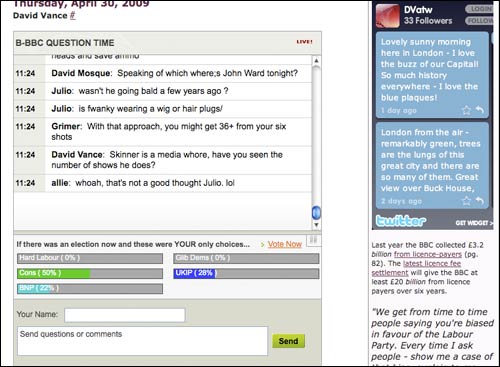Image resolution: width=500 pixels, height=367 pixels.
Task: Click the Login button in Twitter widget
Action: pyautogui.click(x=479, y=9)
